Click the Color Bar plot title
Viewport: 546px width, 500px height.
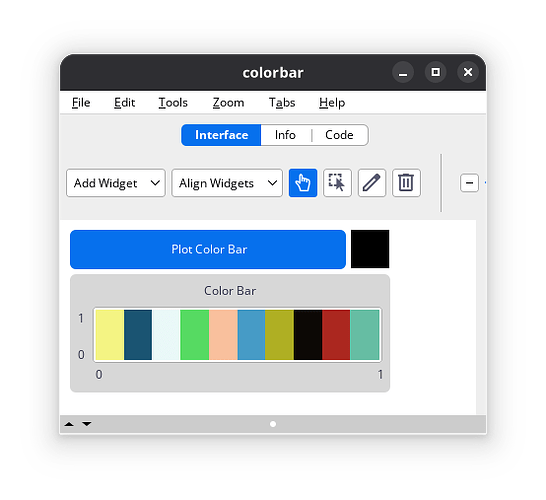pos(230,291)
